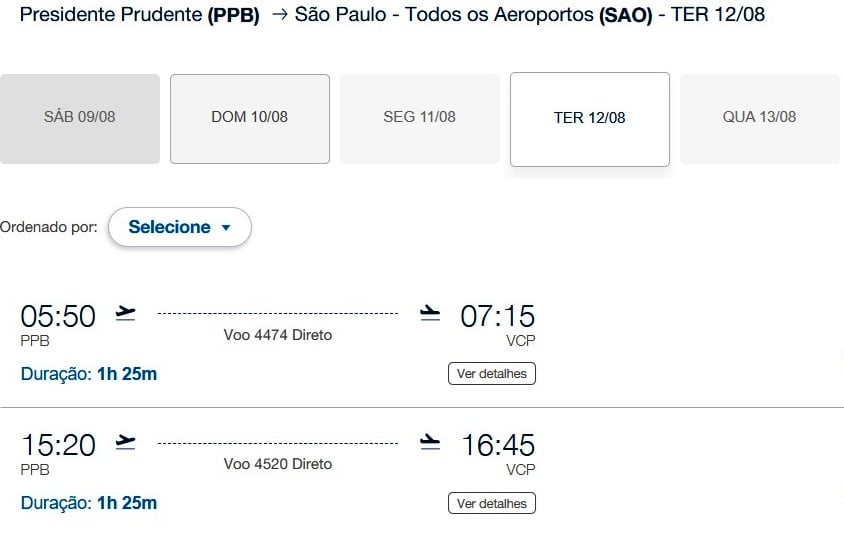Click the landing icon beside 16:45
This screenshot has width=844, height=545.
tap(430, 442)
